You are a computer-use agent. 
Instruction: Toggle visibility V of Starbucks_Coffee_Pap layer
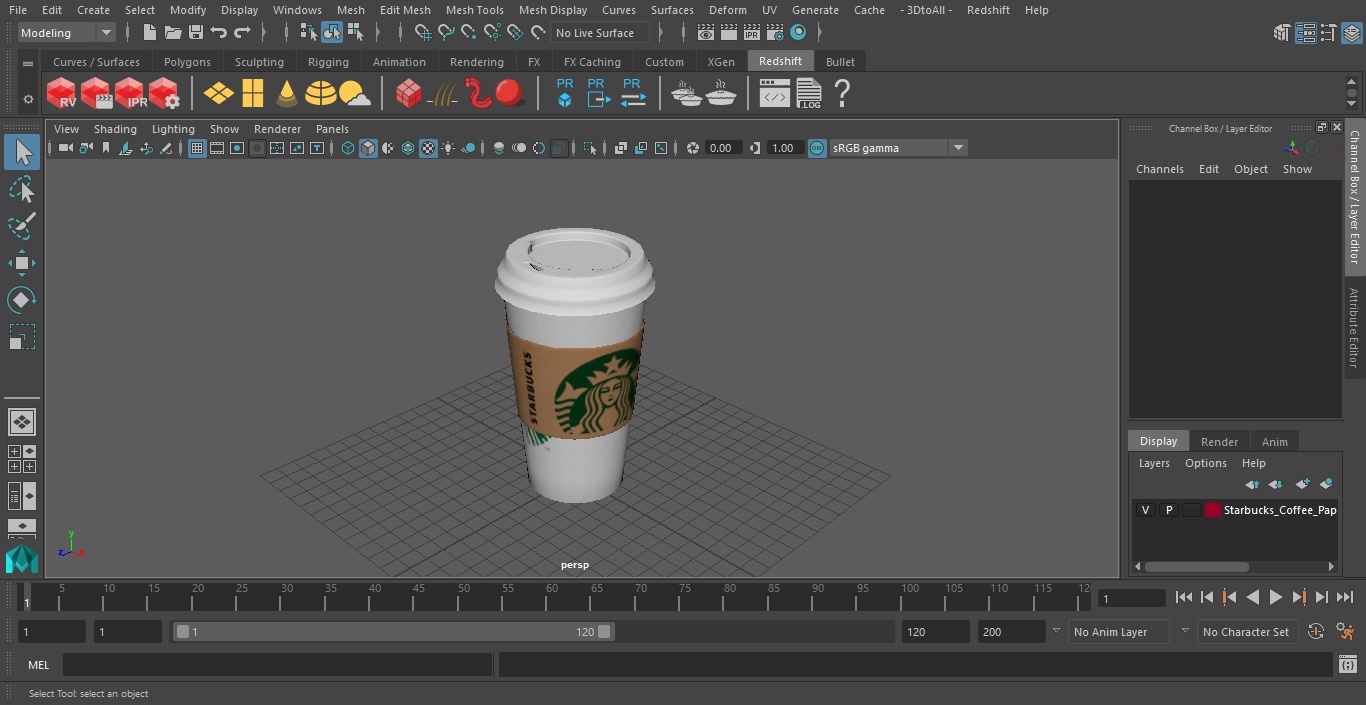tap(1145, 510)
